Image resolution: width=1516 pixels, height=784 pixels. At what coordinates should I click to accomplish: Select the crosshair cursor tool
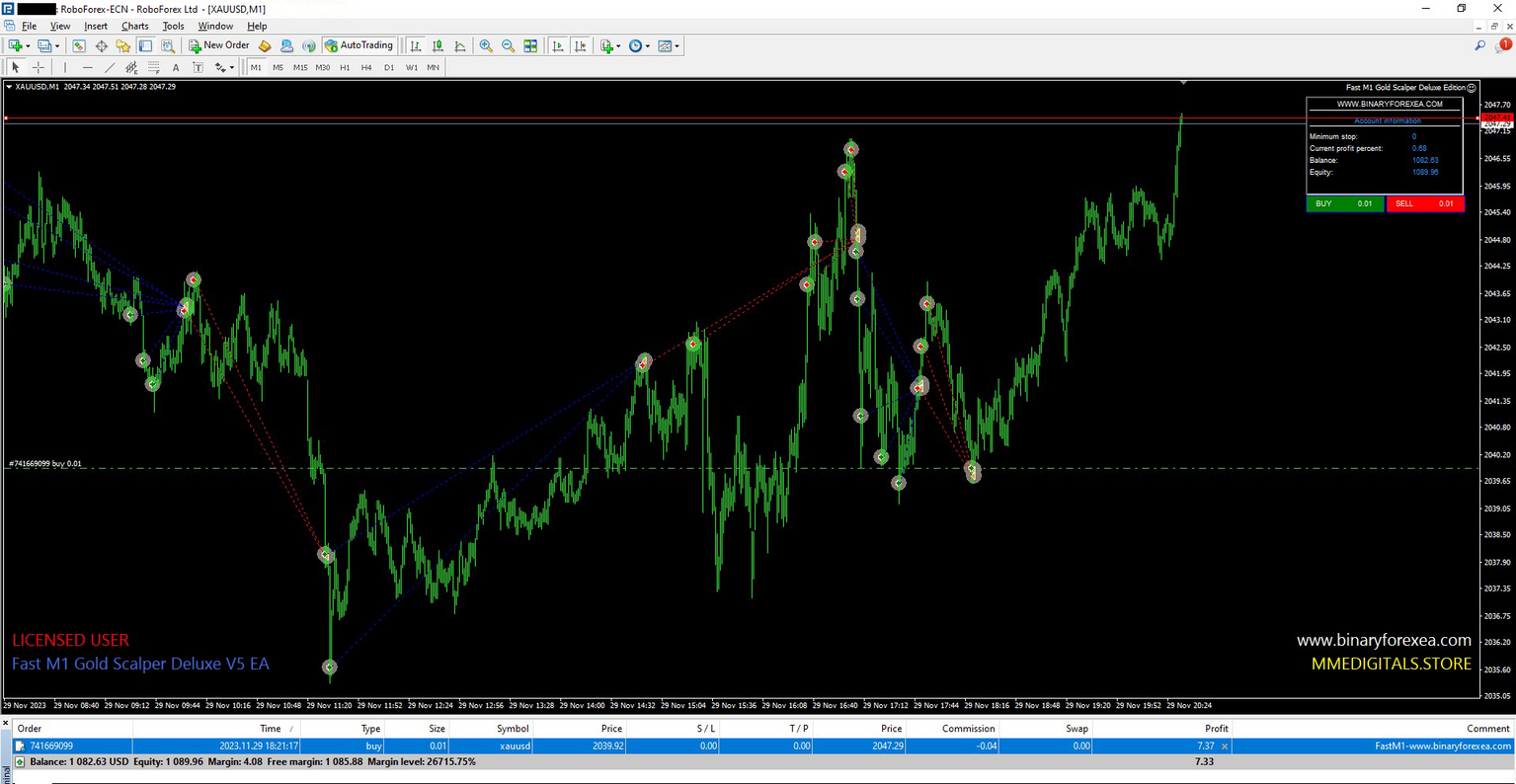click(x=38, y=67)
